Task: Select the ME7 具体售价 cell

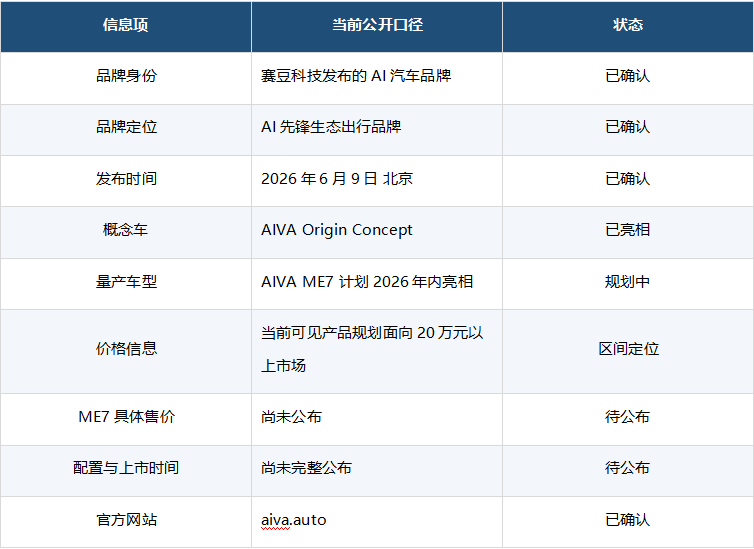Action: (x=126, y=419)
